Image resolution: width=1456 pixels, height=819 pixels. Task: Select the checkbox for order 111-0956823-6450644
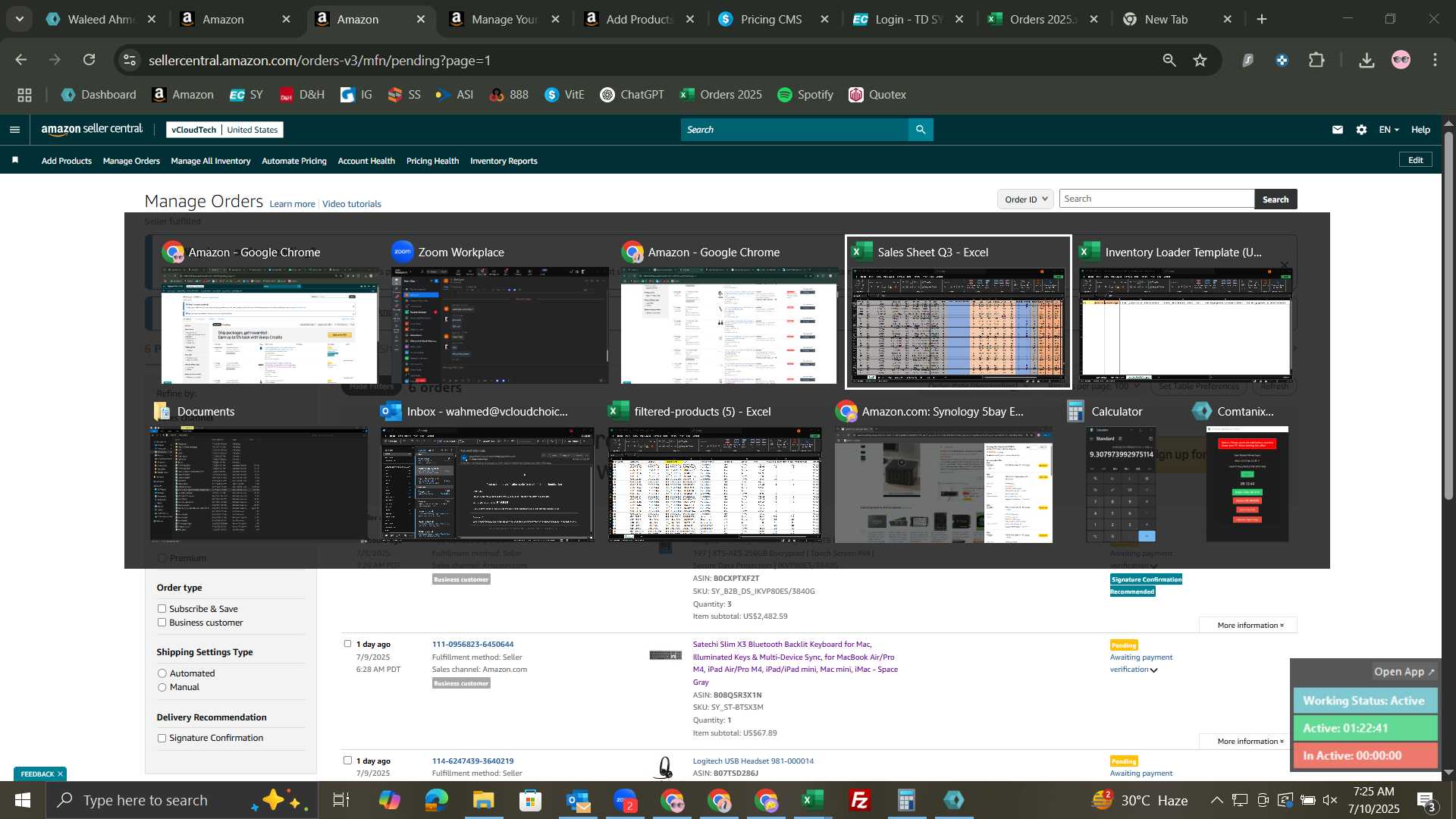click(347, 644)
